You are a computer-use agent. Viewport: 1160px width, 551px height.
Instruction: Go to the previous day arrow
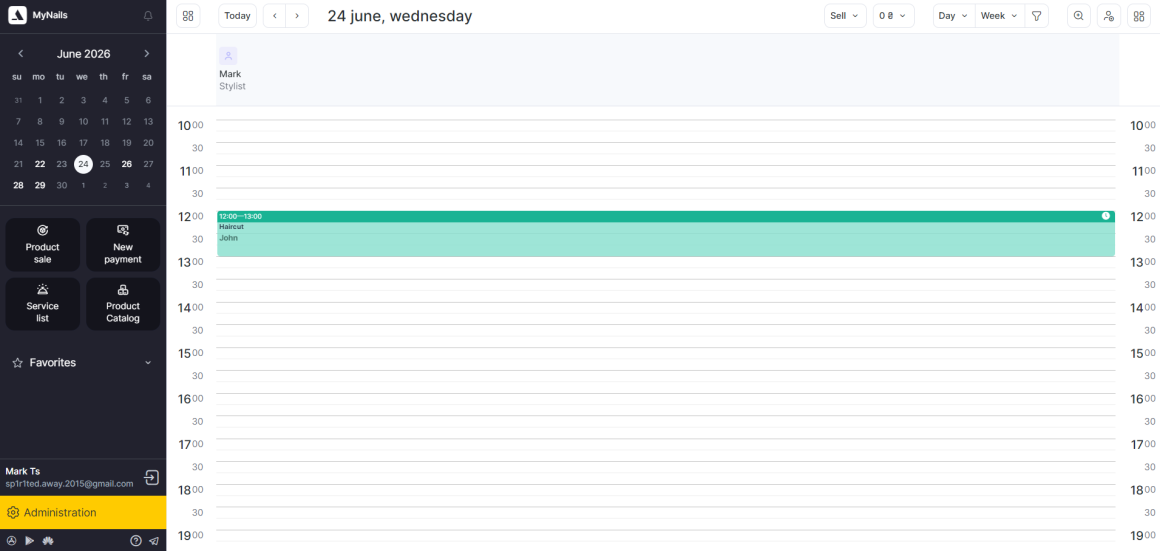pyautogui.click(x=274, y=16)
